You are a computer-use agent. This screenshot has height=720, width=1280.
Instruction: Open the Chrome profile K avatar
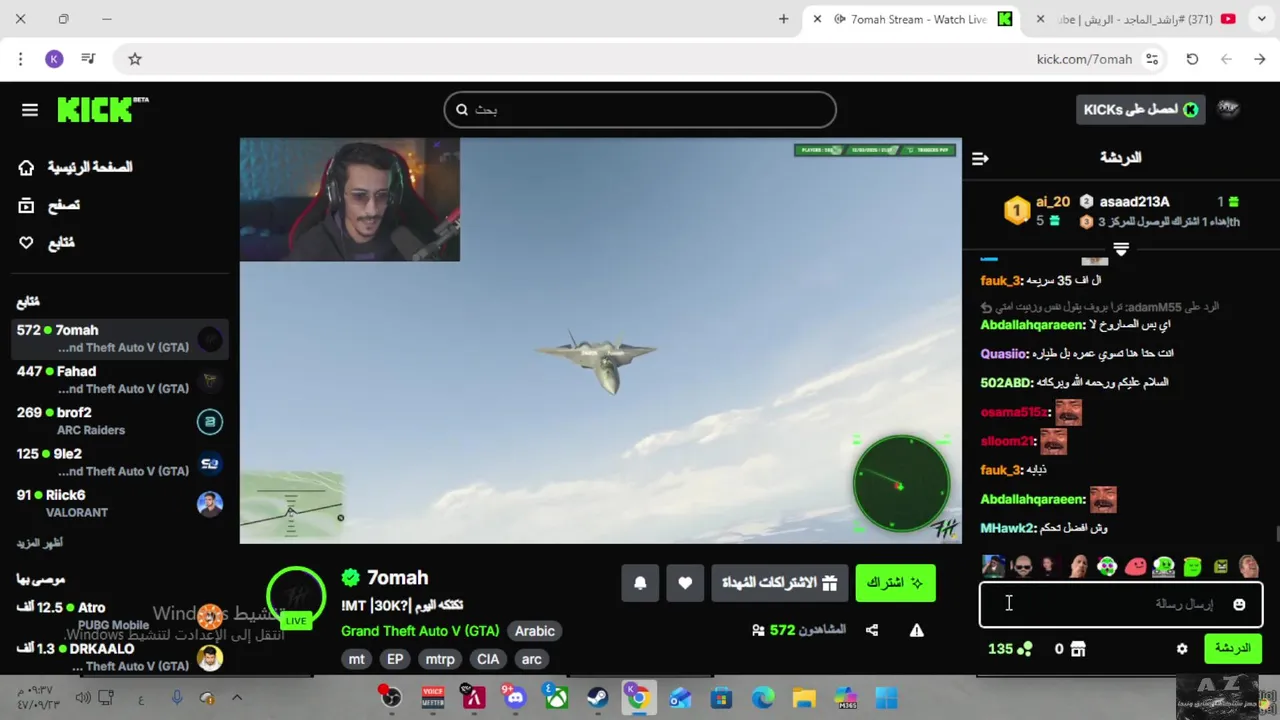pos(54,59)
